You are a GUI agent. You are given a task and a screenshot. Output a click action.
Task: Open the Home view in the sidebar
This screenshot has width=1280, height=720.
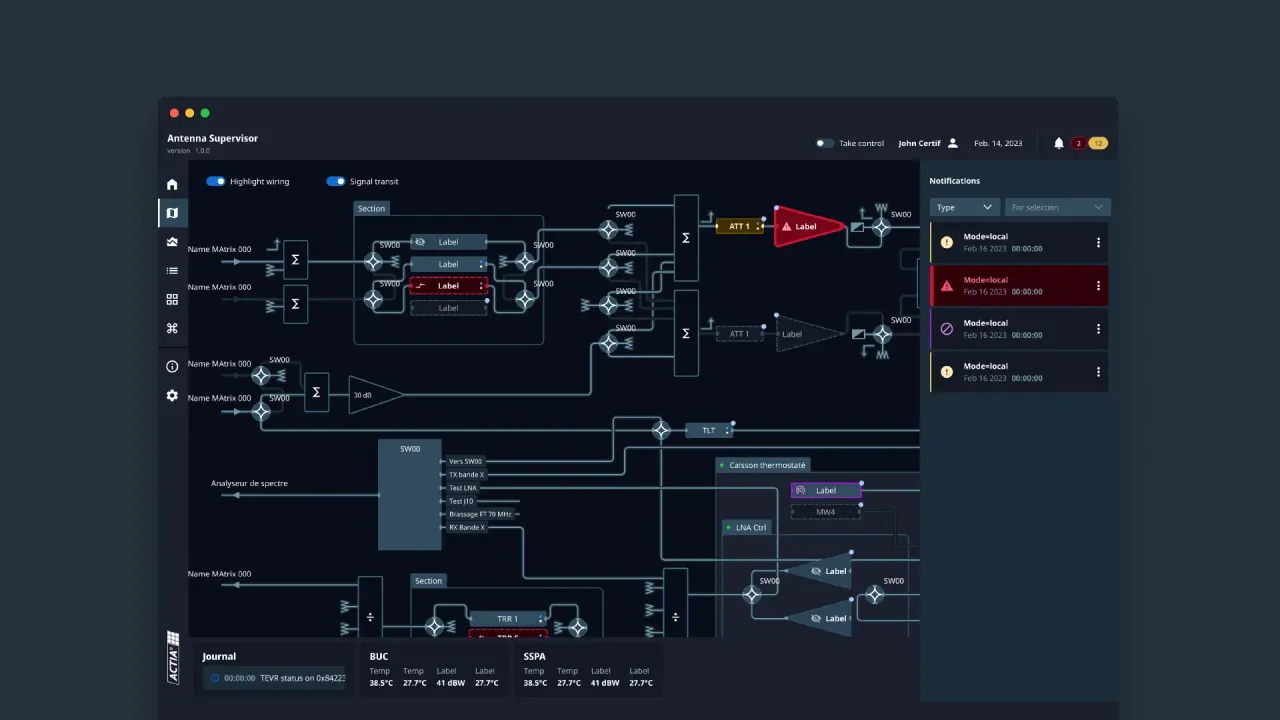pyautogui.click(x=172, y=184)
